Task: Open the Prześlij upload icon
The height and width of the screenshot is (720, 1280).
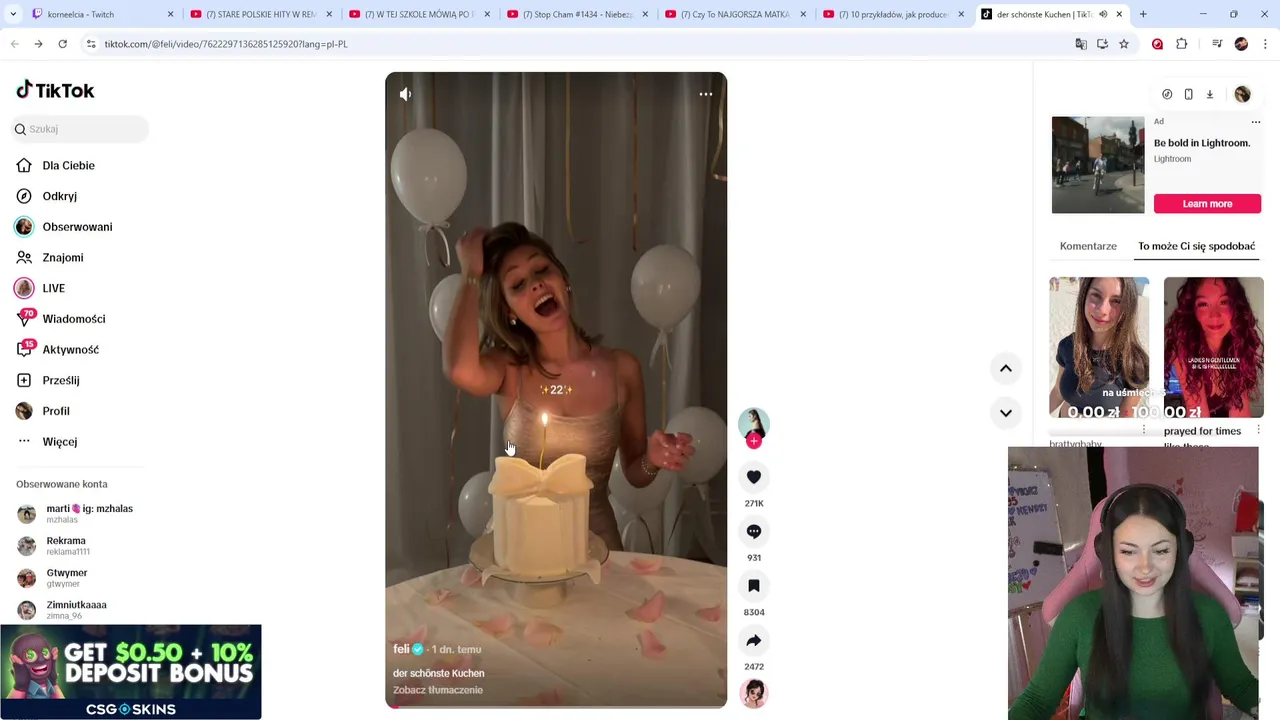Action: click(24, 380)
